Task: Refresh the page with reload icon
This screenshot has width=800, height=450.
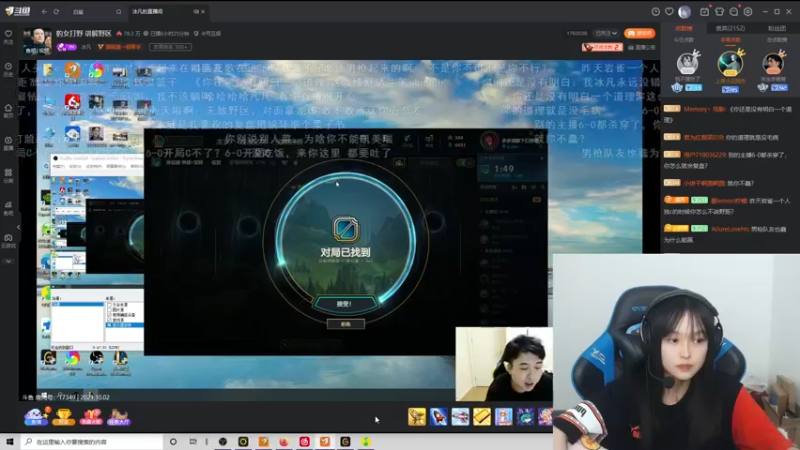Action: pos(56,11)
